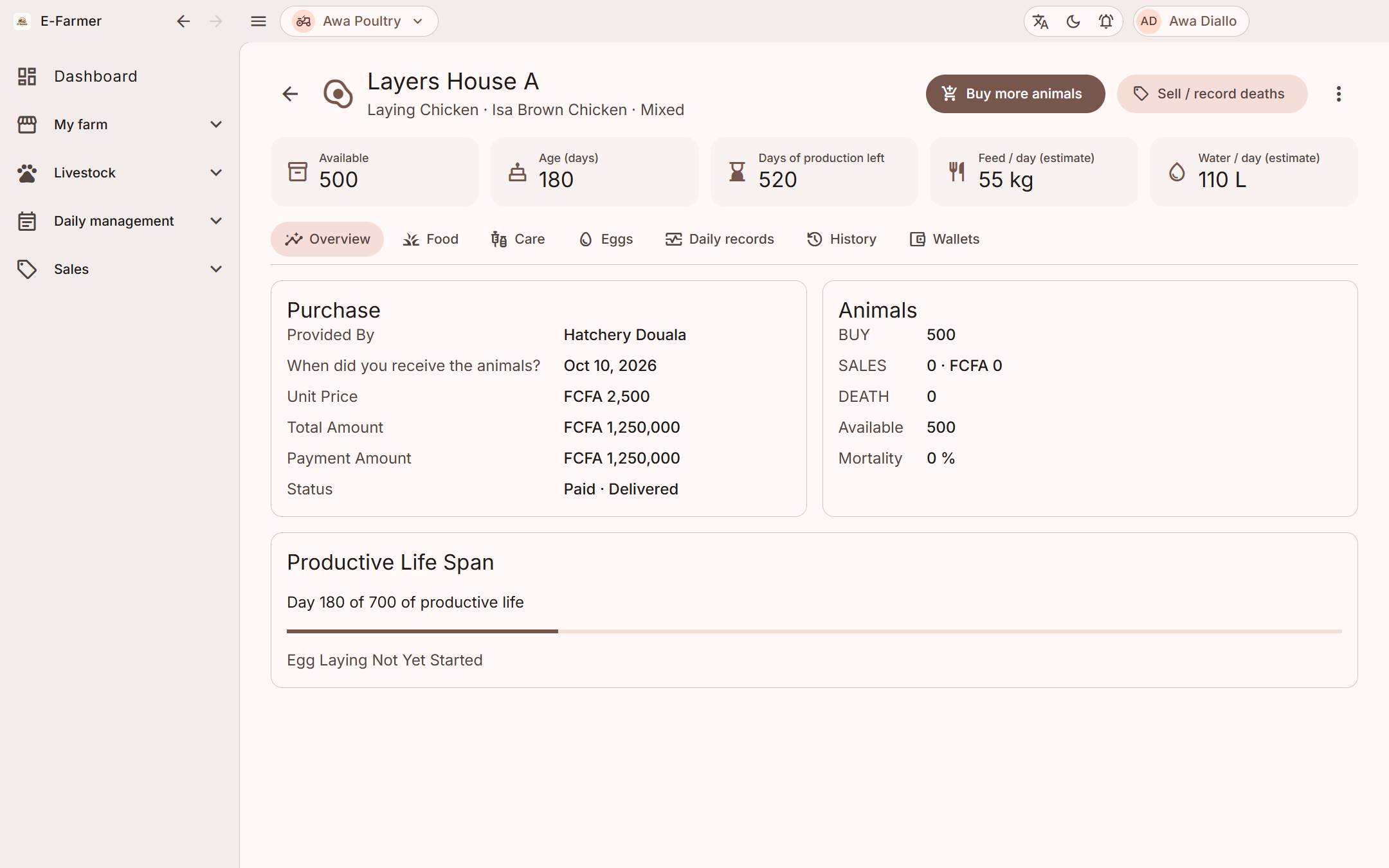This screenshot has width=1389, height=868.
Task: Click Sell / record deaths button
Action: [1212, 94]
